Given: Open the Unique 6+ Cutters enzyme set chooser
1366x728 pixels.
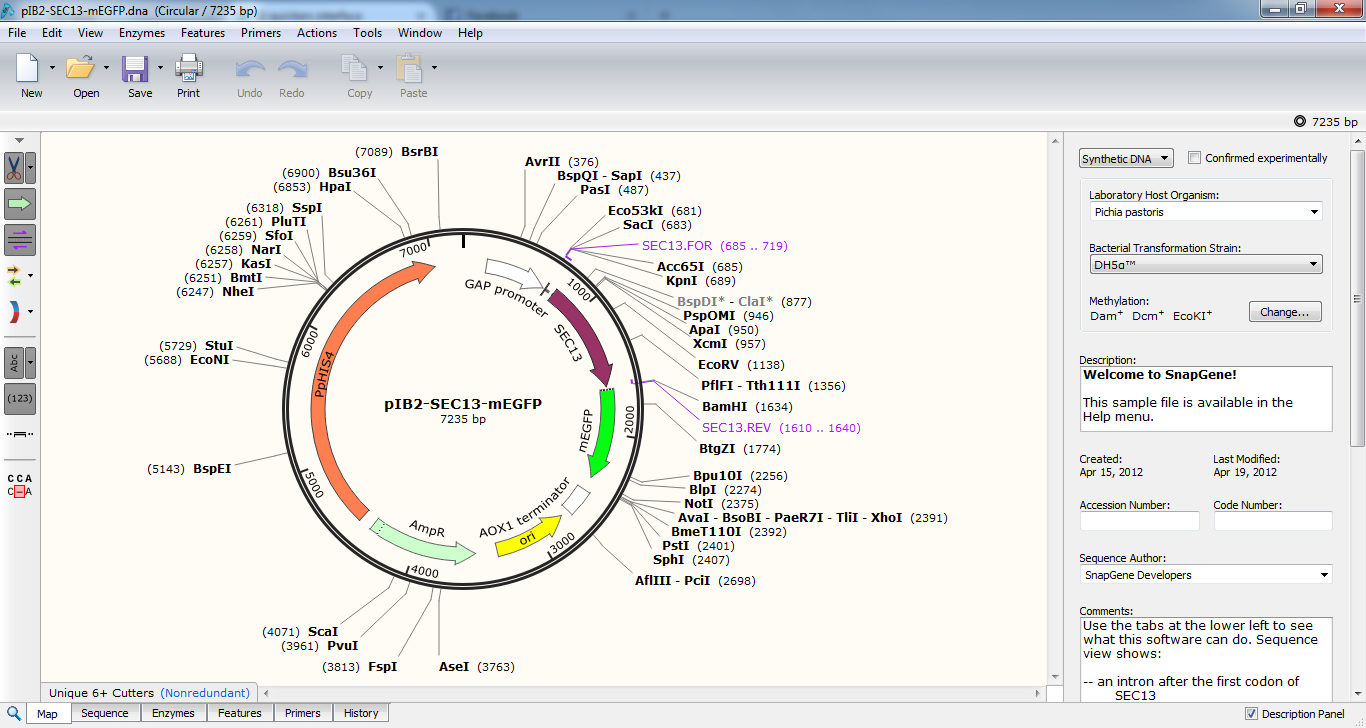Looking at the screenshot, I should tap(149, 692).
